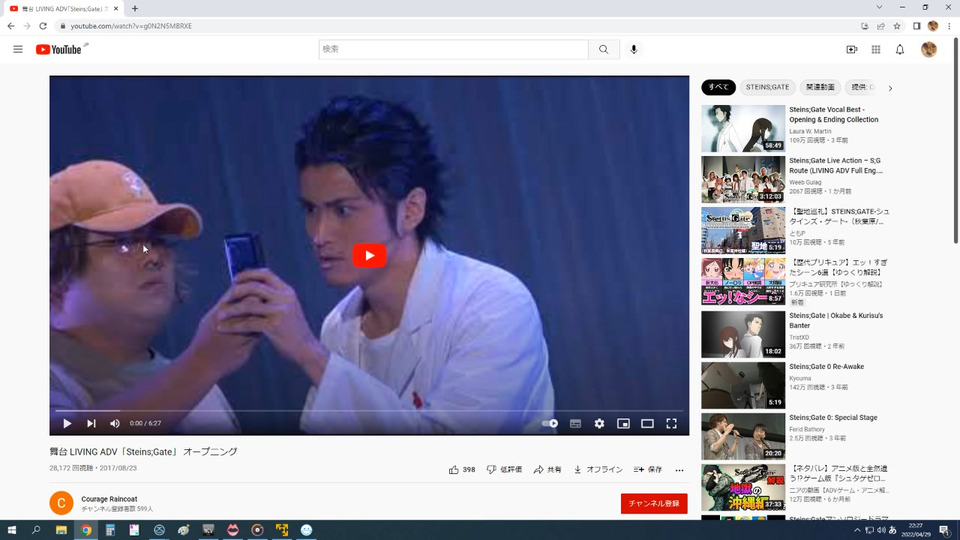Enter full screen mode

(672, 423)
